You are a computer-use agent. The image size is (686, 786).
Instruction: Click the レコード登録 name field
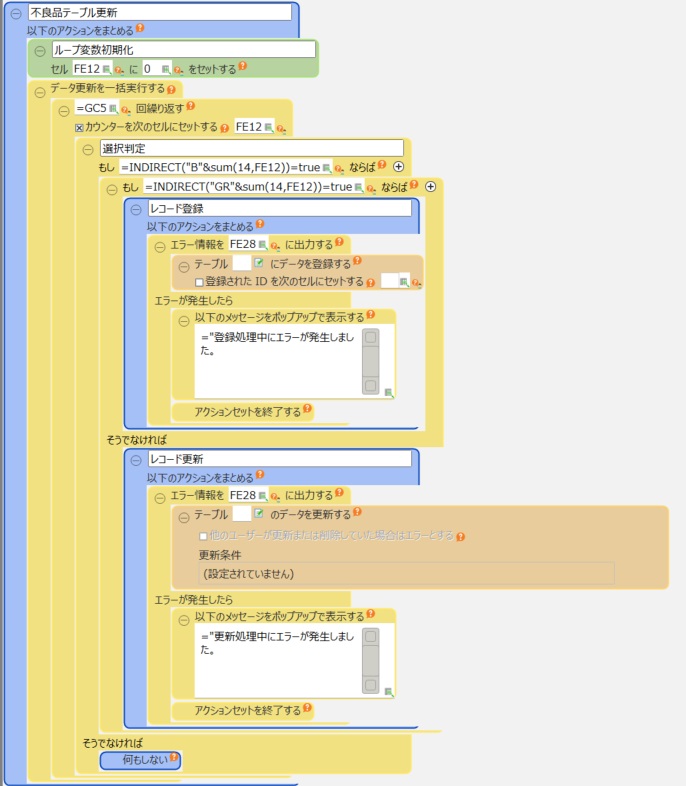pyautogui.click(x=278, y=208)
